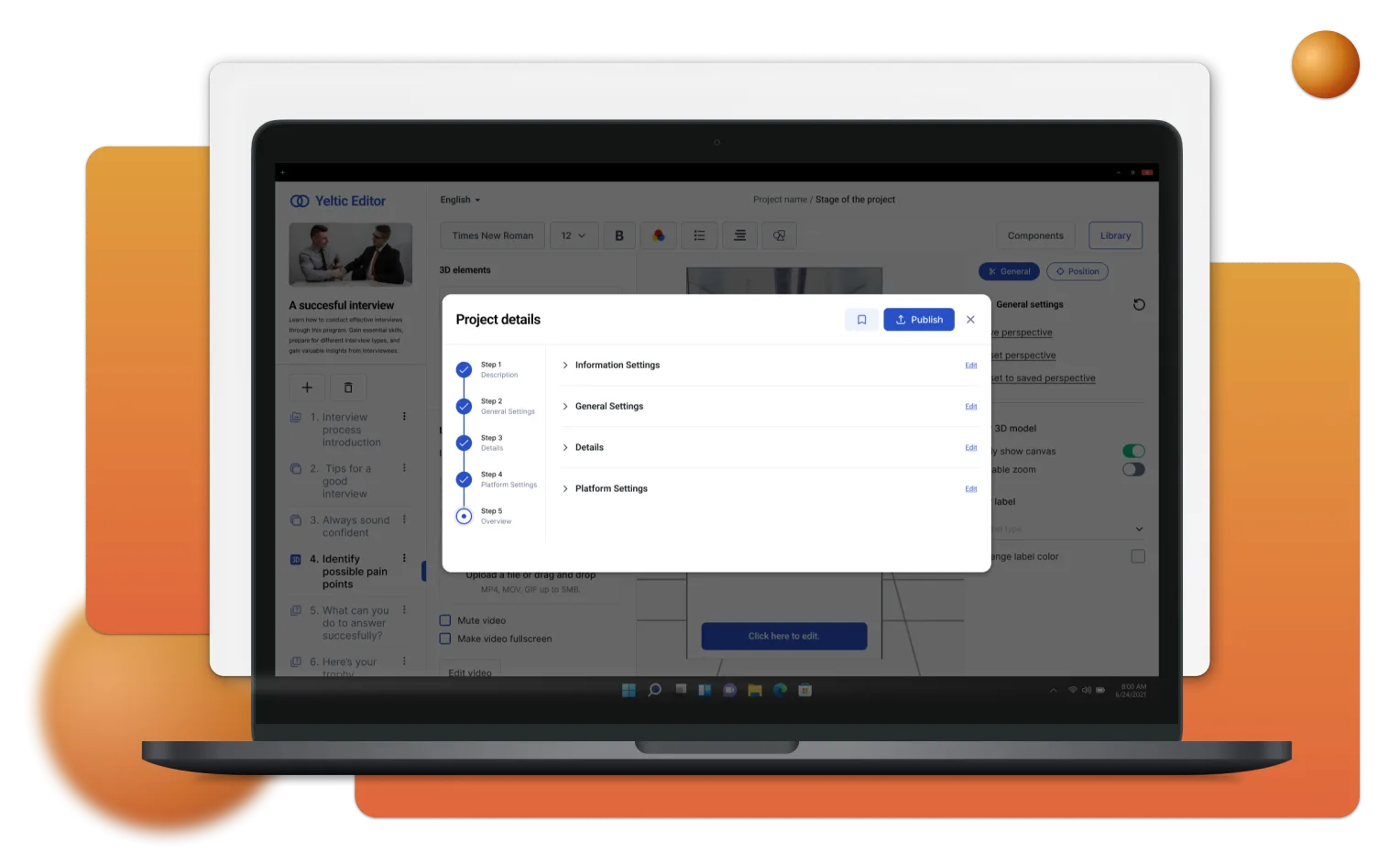
Task: Click the bullet list icon
Action: 699,235
